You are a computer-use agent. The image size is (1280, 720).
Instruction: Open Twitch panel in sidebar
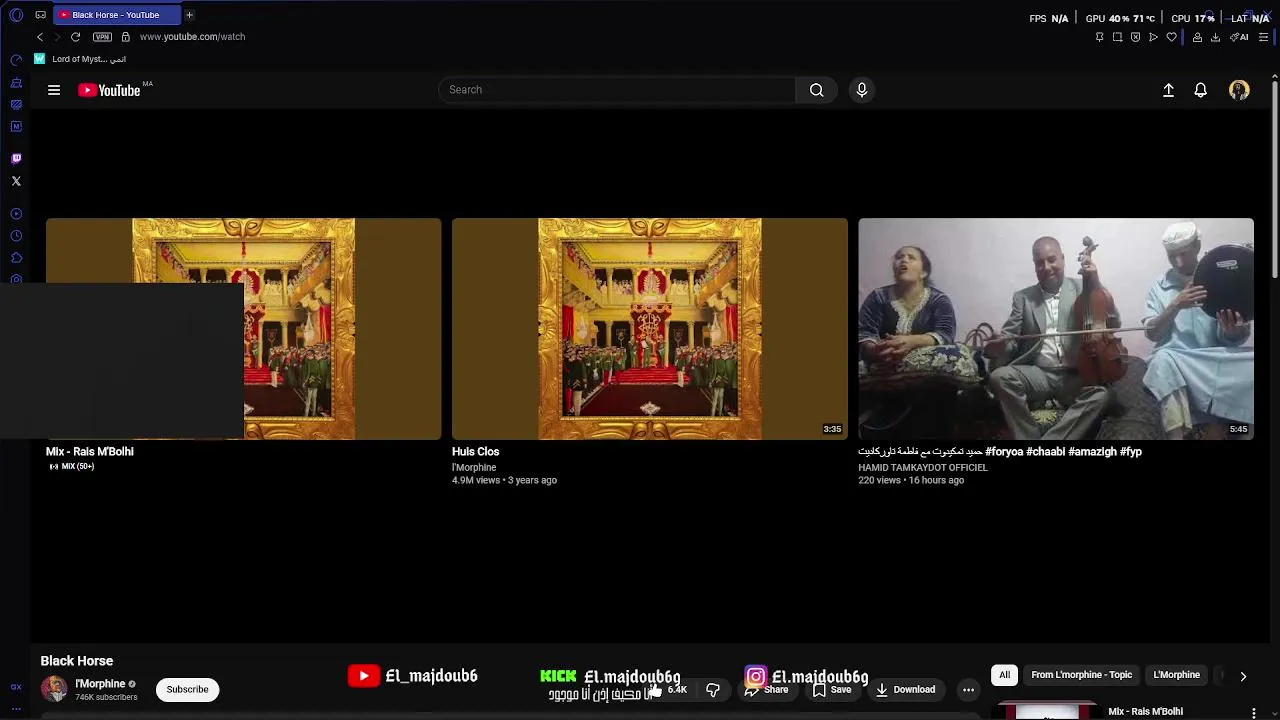[16, 159]
